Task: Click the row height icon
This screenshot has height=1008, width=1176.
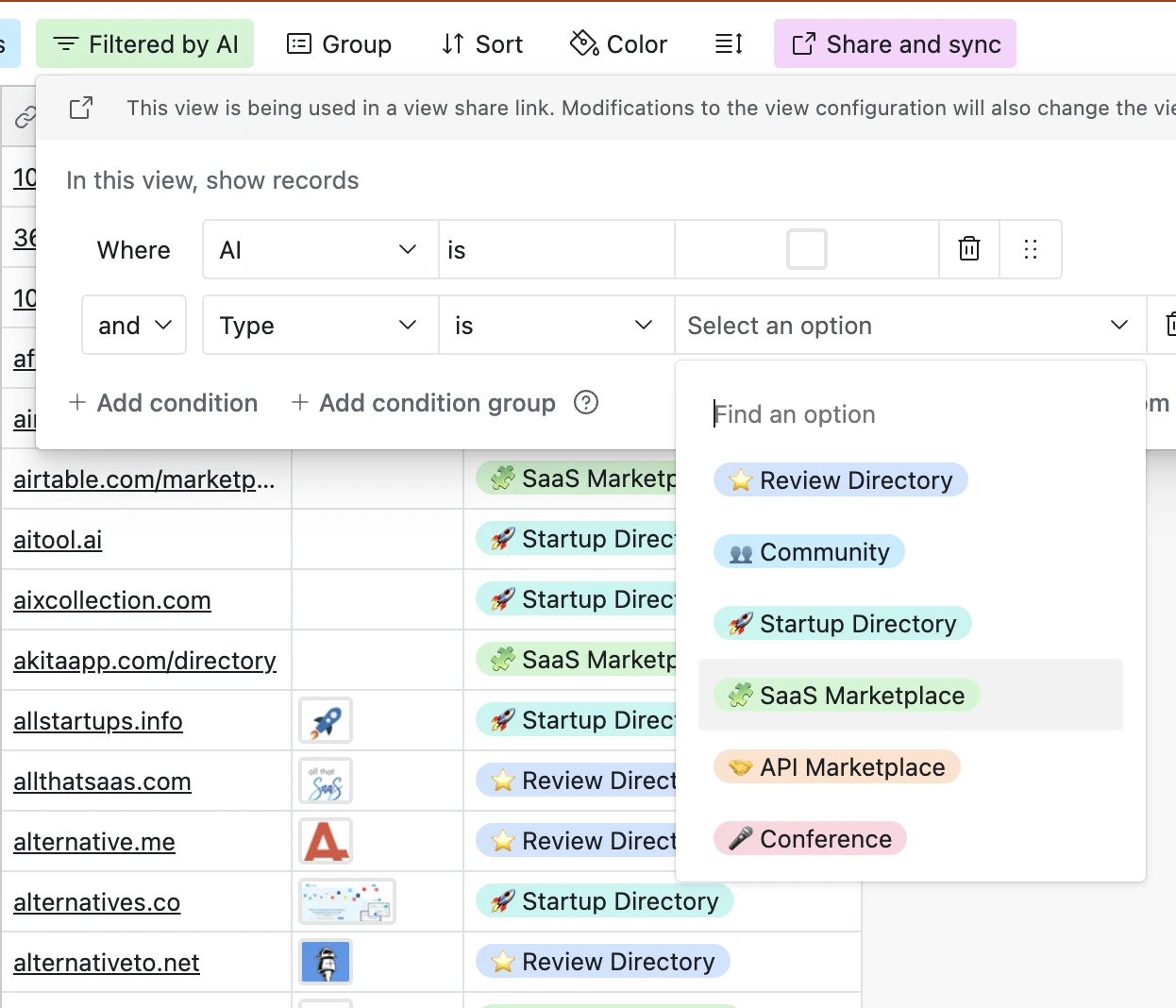Action: click(x=729, y=44)
